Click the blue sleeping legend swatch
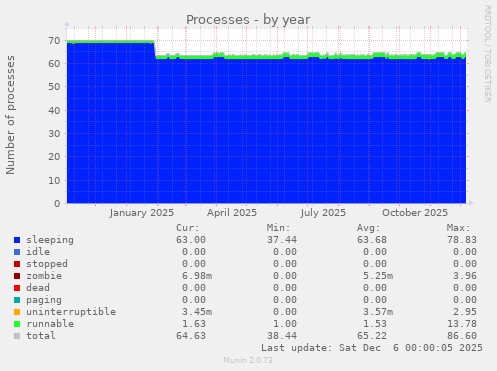Viewport: 497px width, 371px height. 17,240
